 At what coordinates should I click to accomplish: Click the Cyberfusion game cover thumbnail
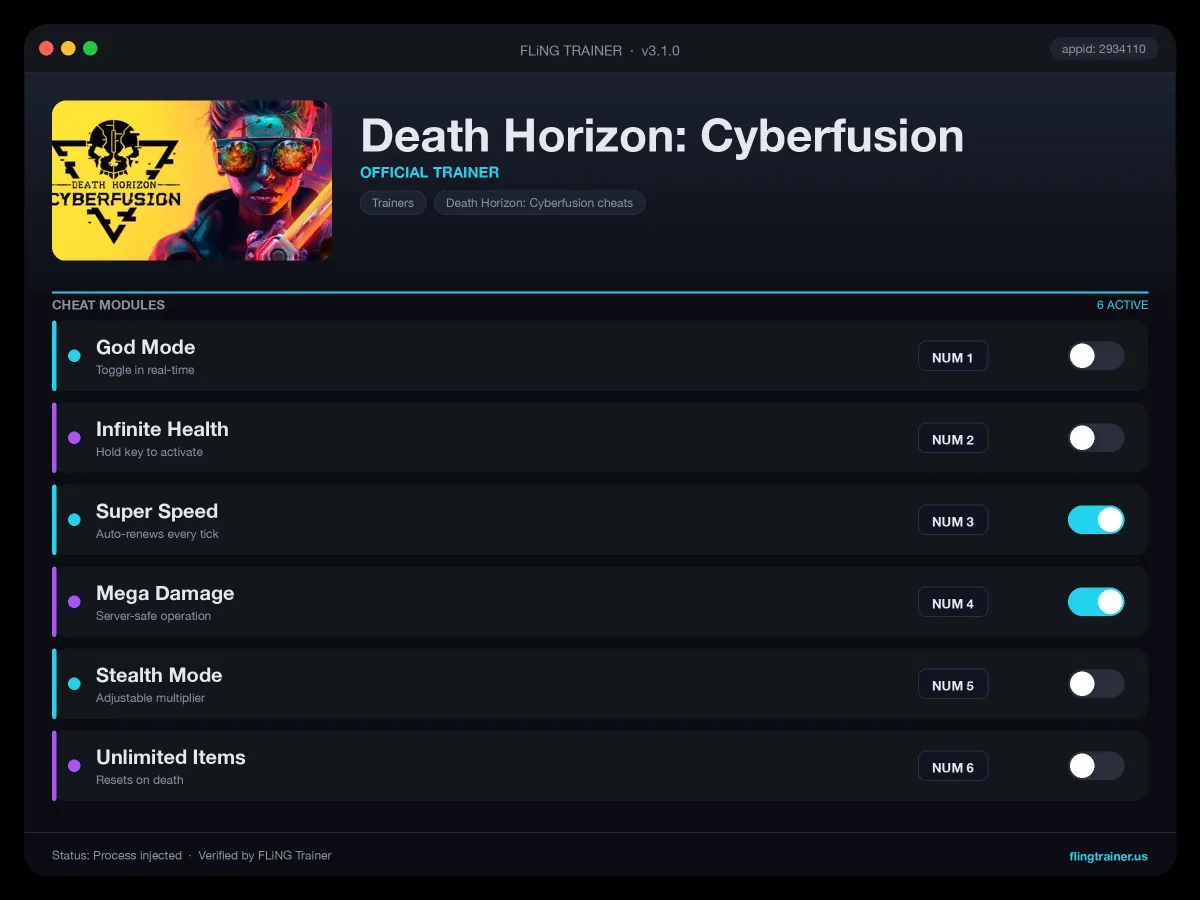click(x=192, y=180)
